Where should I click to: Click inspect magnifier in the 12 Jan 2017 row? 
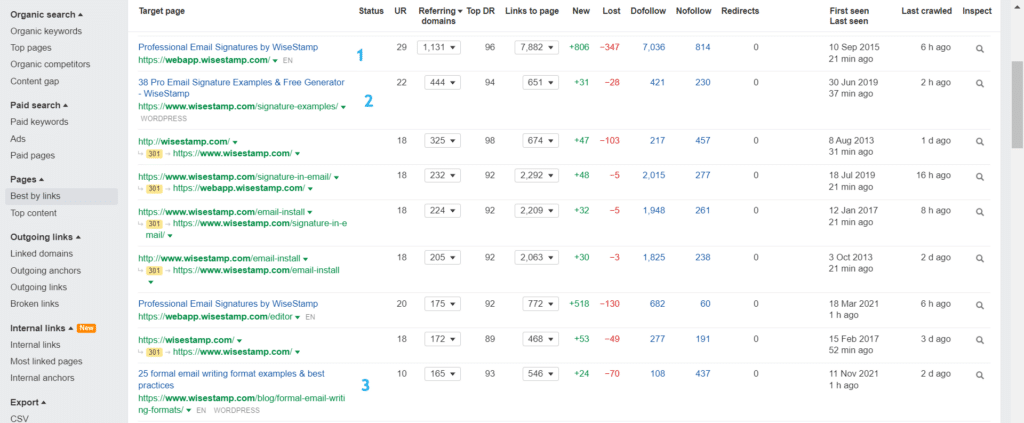pos(980,212)
